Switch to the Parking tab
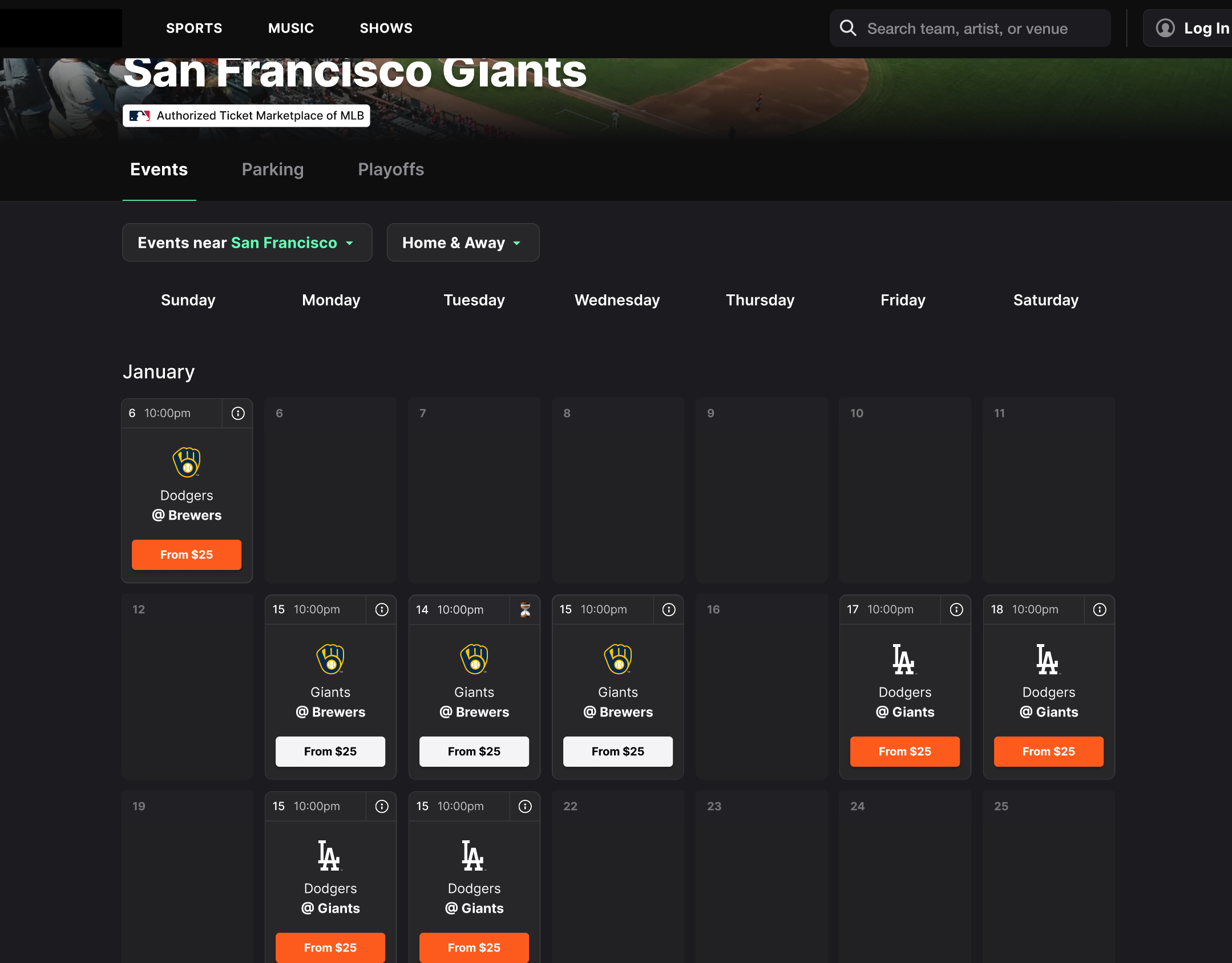The height and width of the screenshot is (963, 1232). coord(273,169)
